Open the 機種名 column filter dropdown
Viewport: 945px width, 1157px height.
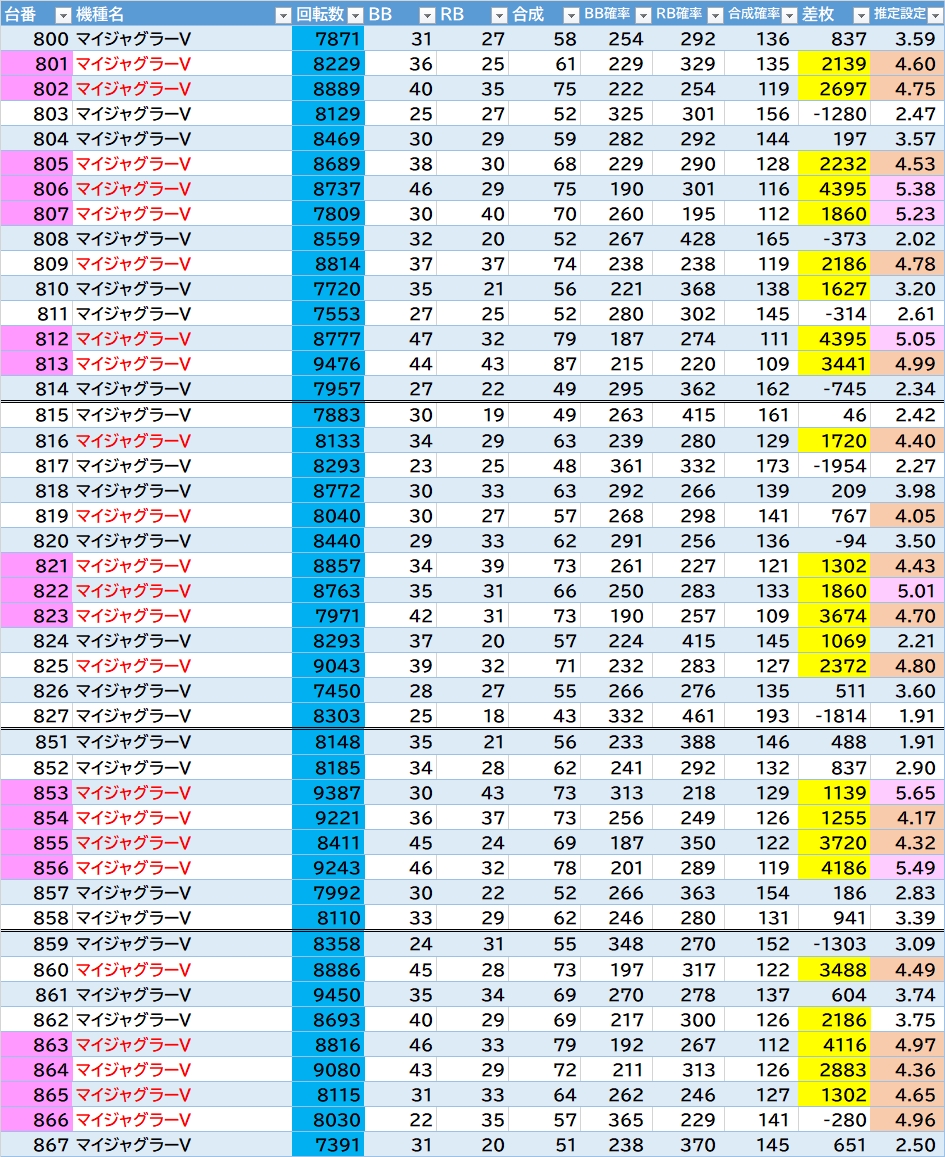[282, 15]
